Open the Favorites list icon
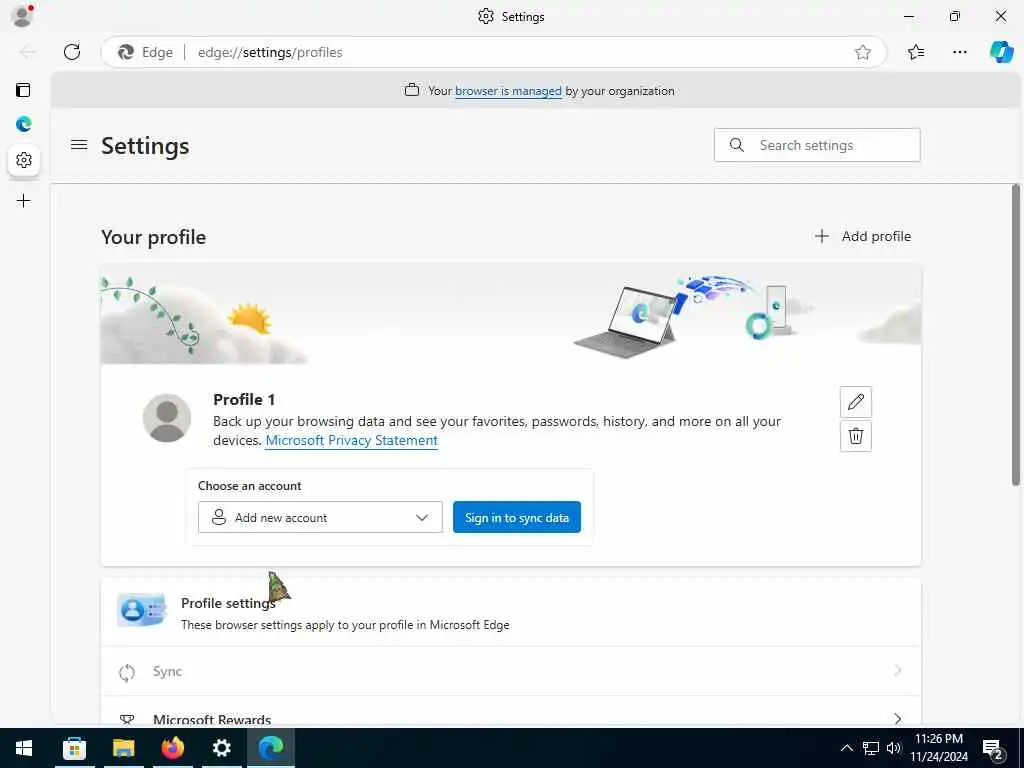Image resolution: width=1024 pixels, height=768 pixels. pos(916,52)
